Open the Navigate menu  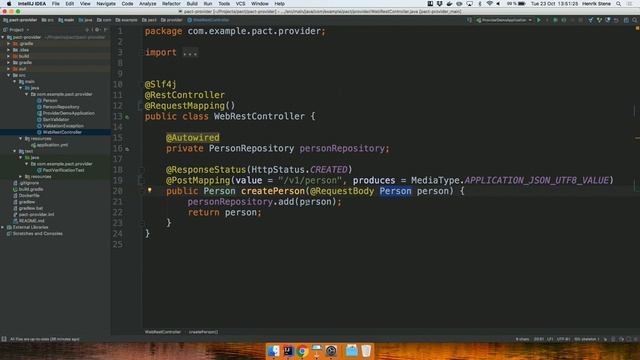(x=106, y=4)
